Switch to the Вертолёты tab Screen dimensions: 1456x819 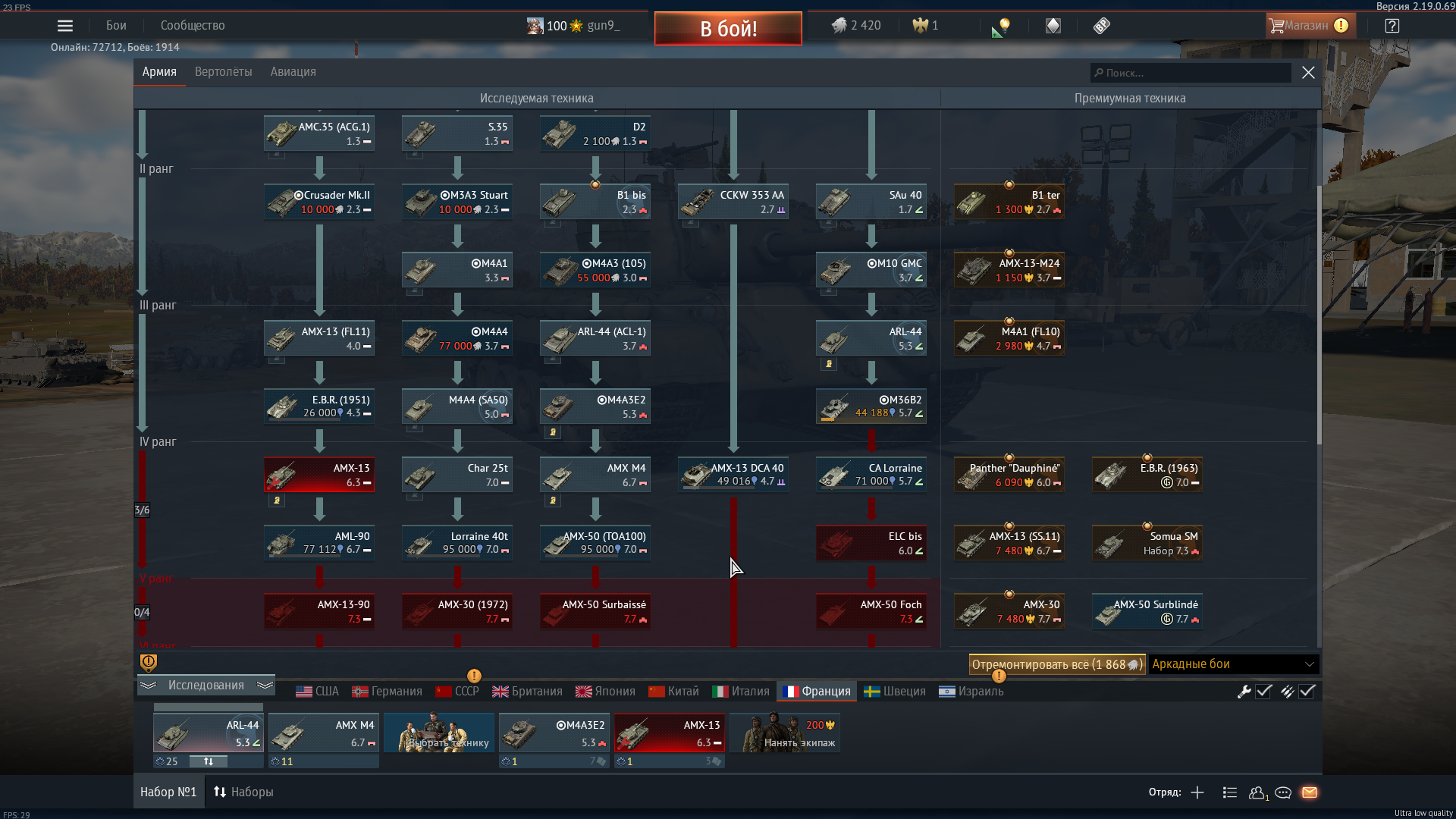(x=223, y=72)
